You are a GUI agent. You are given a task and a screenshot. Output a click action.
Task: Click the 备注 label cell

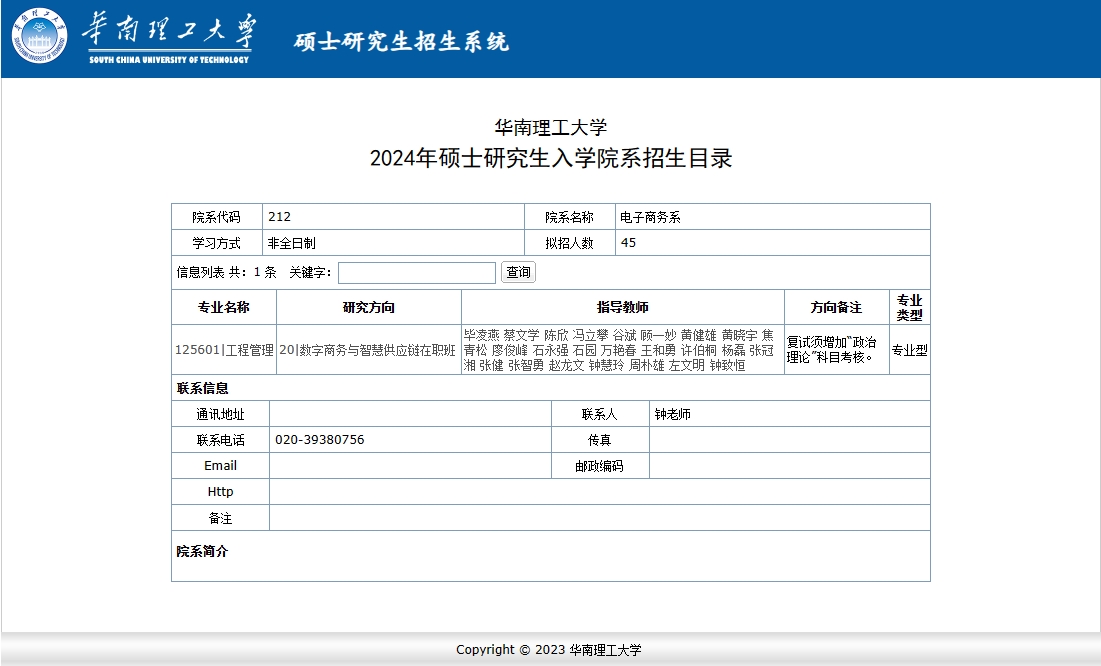(220, 518)
